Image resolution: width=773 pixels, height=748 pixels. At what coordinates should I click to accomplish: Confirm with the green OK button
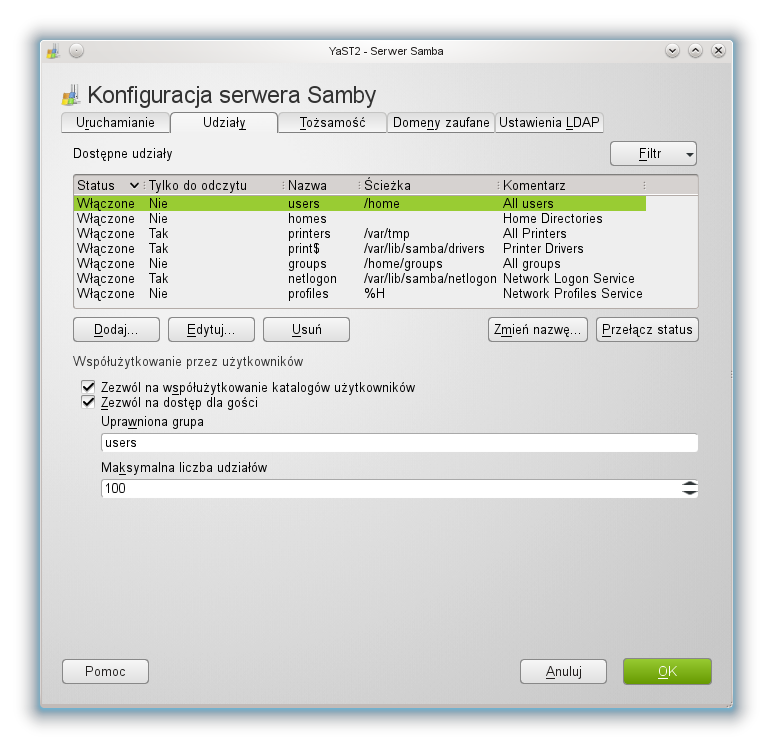[666, 671]
